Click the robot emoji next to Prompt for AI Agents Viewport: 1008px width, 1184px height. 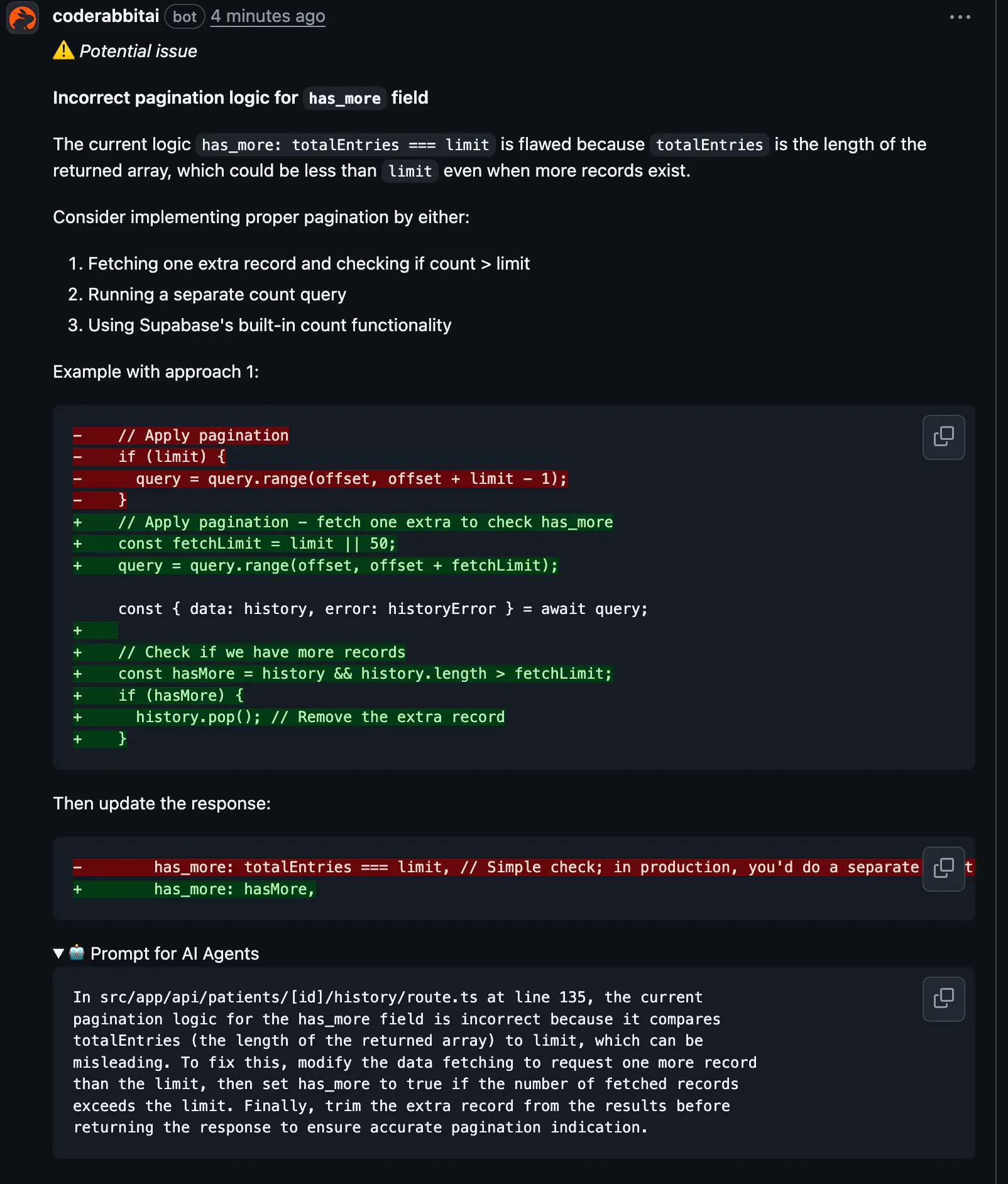coord(77,953)
